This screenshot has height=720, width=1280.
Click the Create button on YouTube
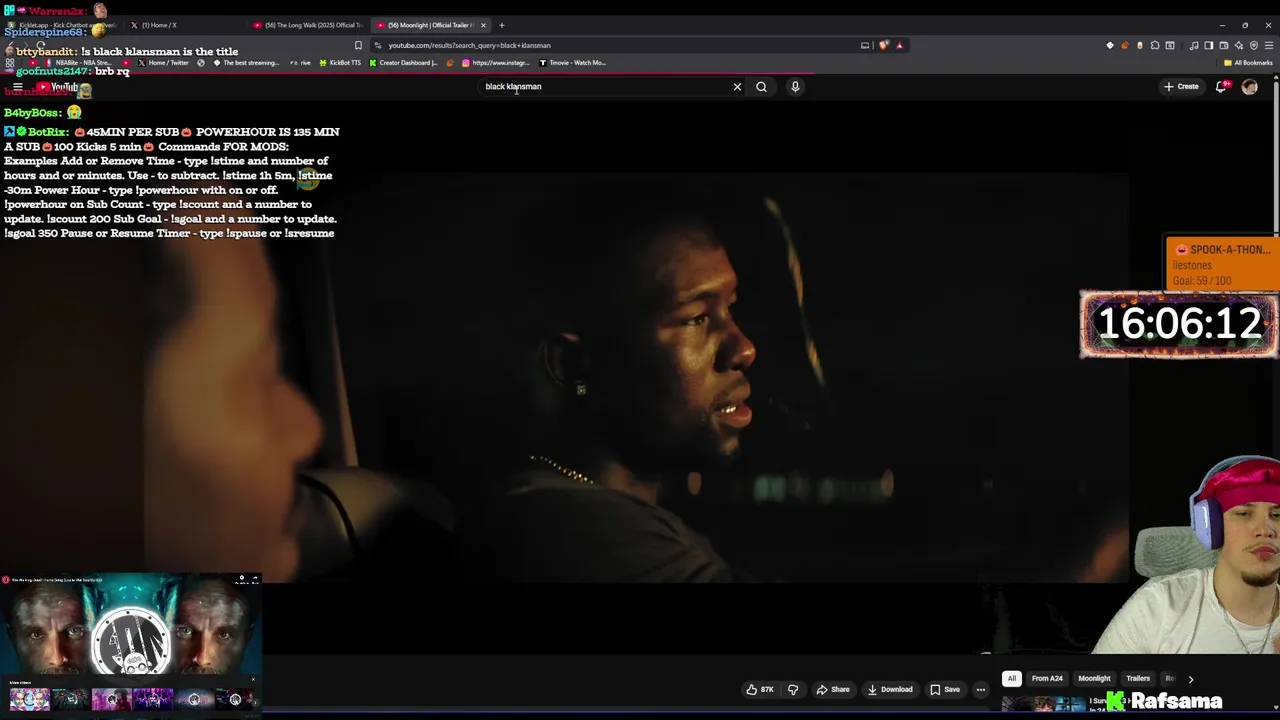(1180, 86)
